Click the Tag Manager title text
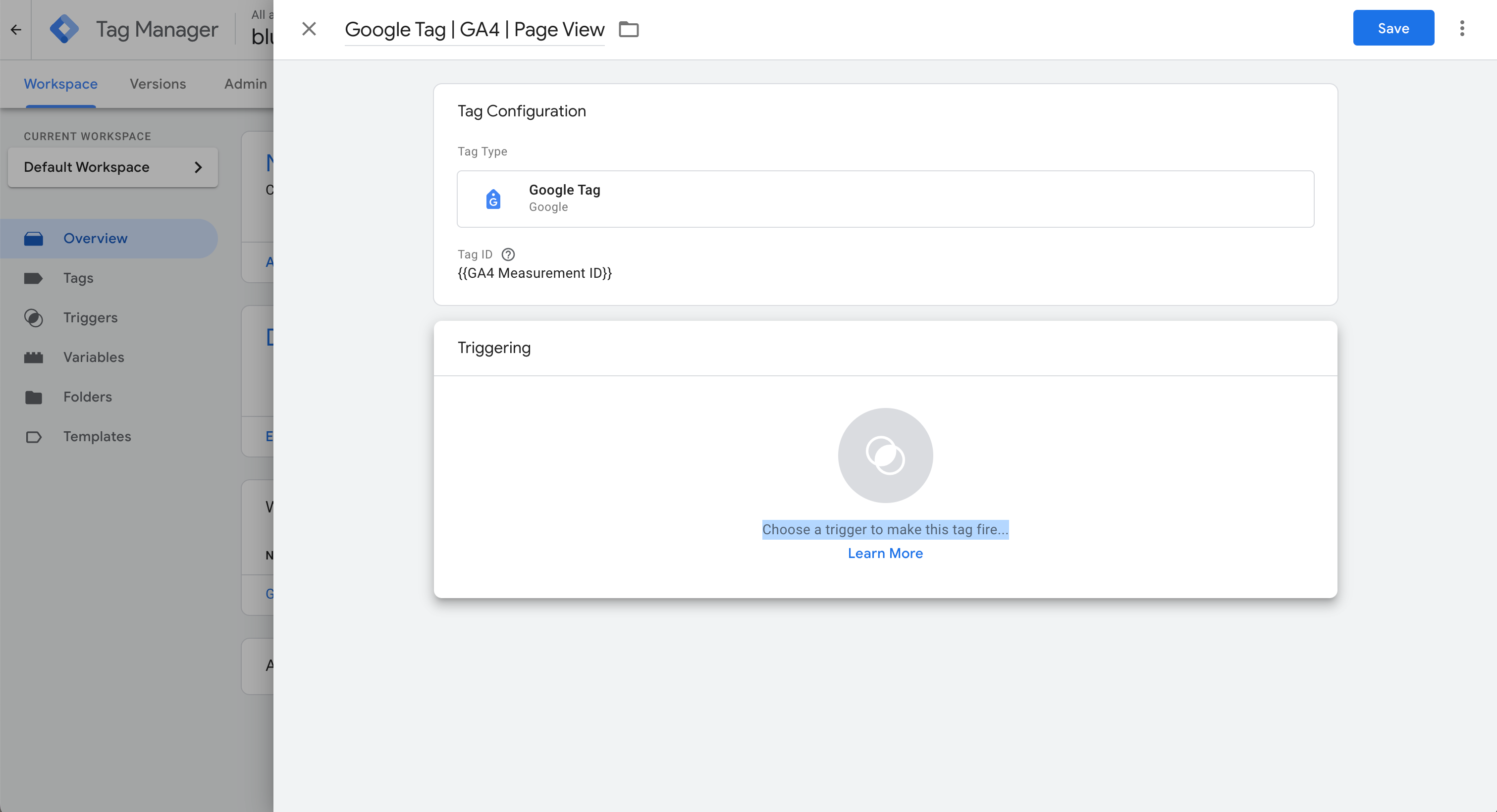 (157, 29)
